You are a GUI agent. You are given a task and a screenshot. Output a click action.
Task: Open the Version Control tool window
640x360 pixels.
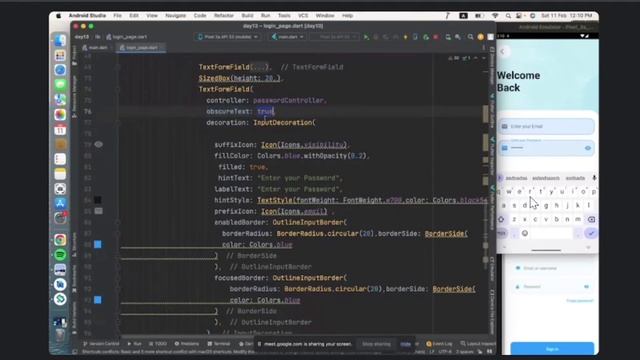[101, 344]
